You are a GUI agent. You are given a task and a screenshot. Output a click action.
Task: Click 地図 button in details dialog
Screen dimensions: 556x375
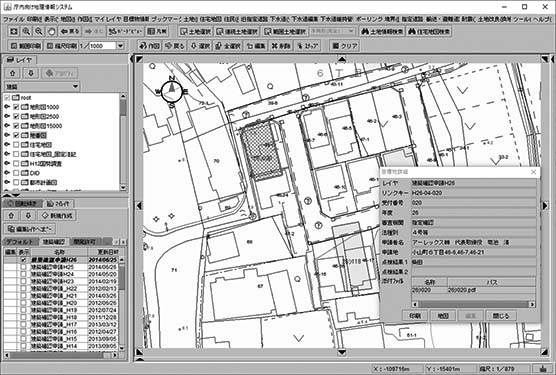tap(443, 315)
